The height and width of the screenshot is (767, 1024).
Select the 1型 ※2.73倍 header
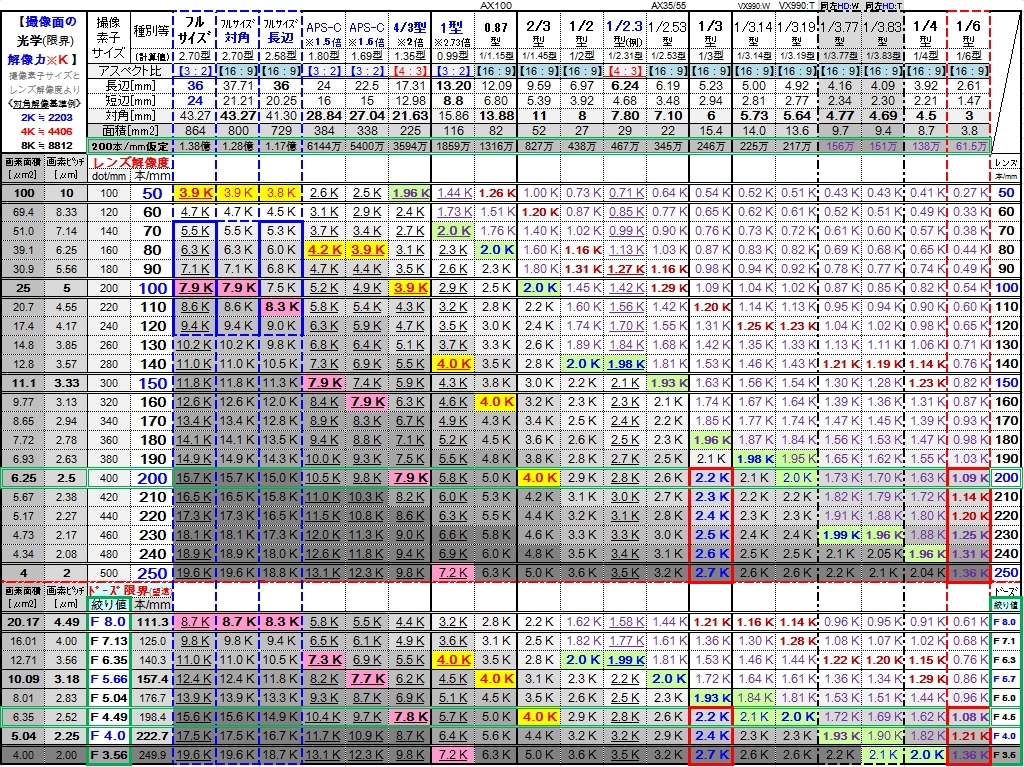click(x=453, y=33)
